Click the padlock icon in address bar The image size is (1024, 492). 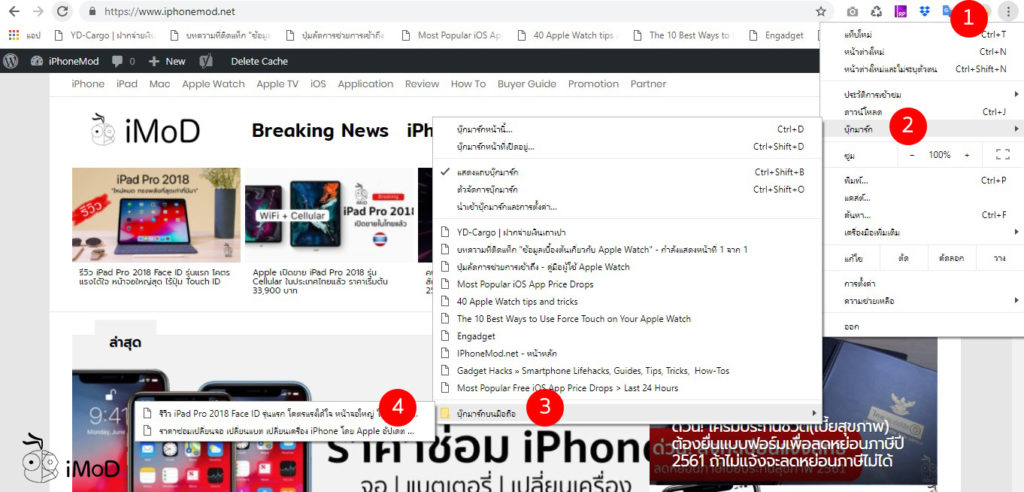91,12
